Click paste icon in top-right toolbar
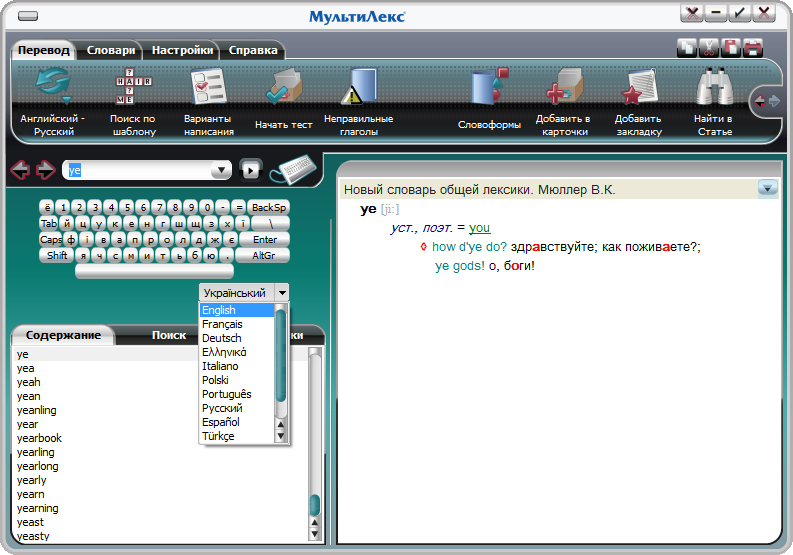Viewport: 793px width, 555px height. point(731,48)
